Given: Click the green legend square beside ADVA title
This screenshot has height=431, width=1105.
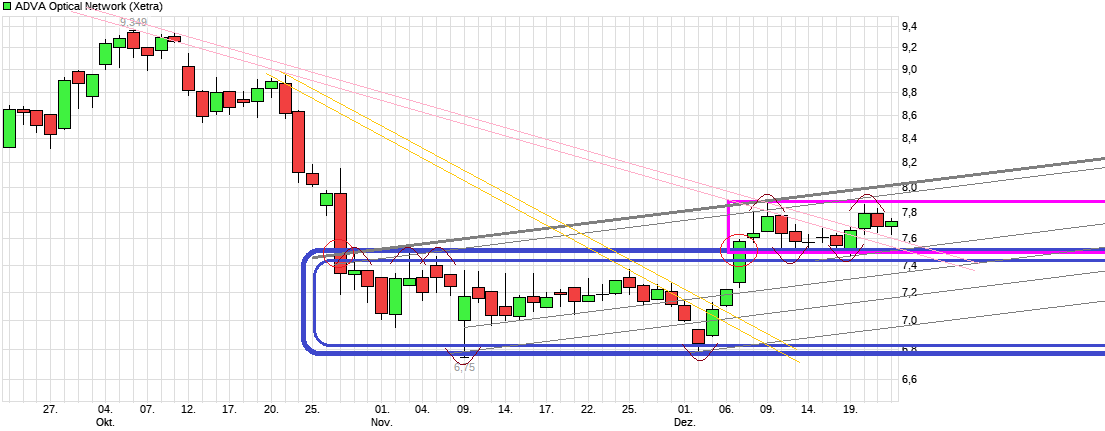Looking at the screenshot, I should pyautogui.click(x=7, y=6).
